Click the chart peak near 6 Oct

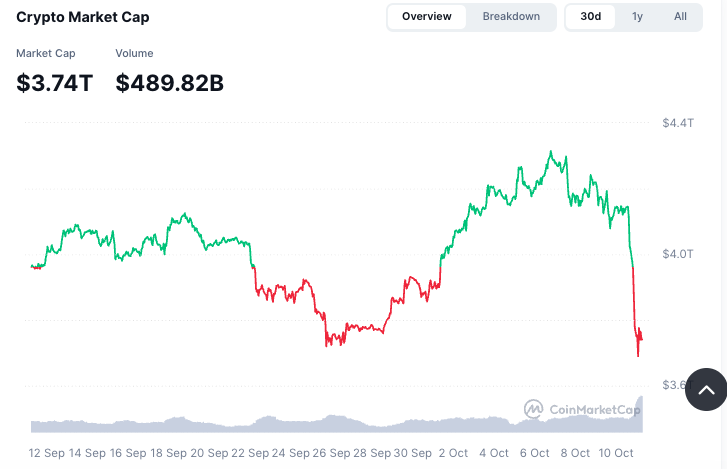click(x=550, y=152)
